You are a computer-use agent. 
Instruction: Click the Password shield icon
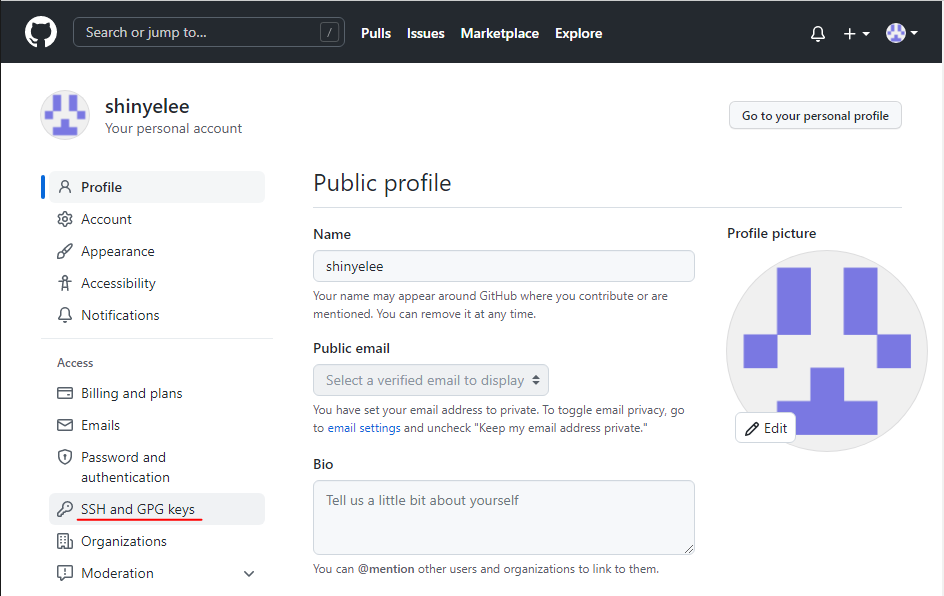(65, 458)
